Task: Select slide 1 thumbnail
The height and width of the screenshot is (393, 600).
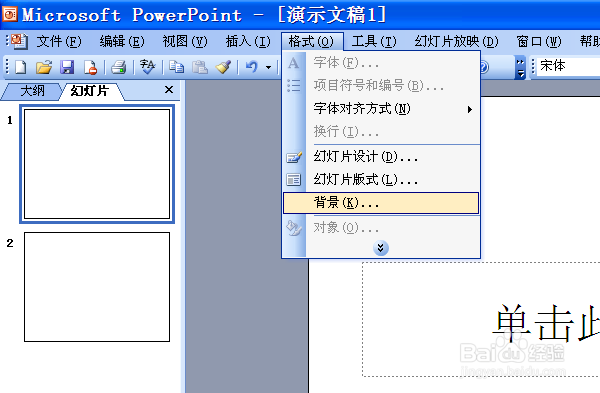Action: click(97, 164)
